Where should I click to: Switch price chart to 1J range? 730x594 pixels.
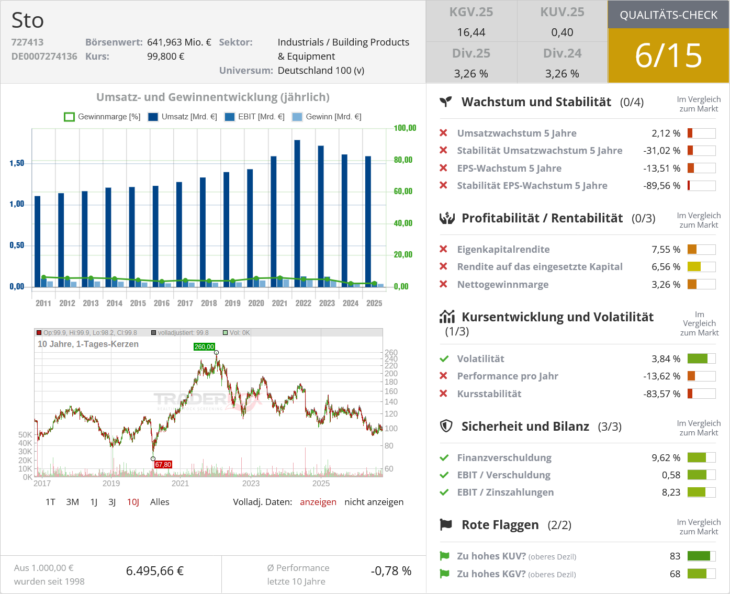pyautogui.click(x=94, y=502)
